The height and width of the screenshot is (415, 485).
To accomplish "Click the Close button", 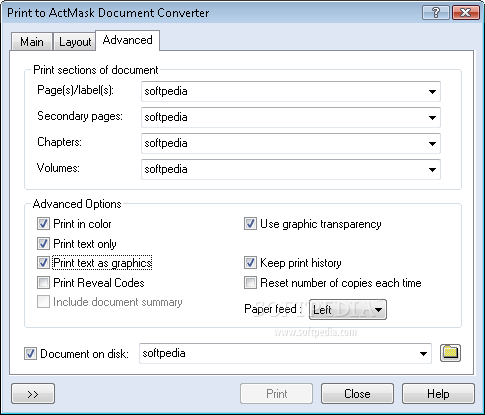I will (x=357, y=394).
